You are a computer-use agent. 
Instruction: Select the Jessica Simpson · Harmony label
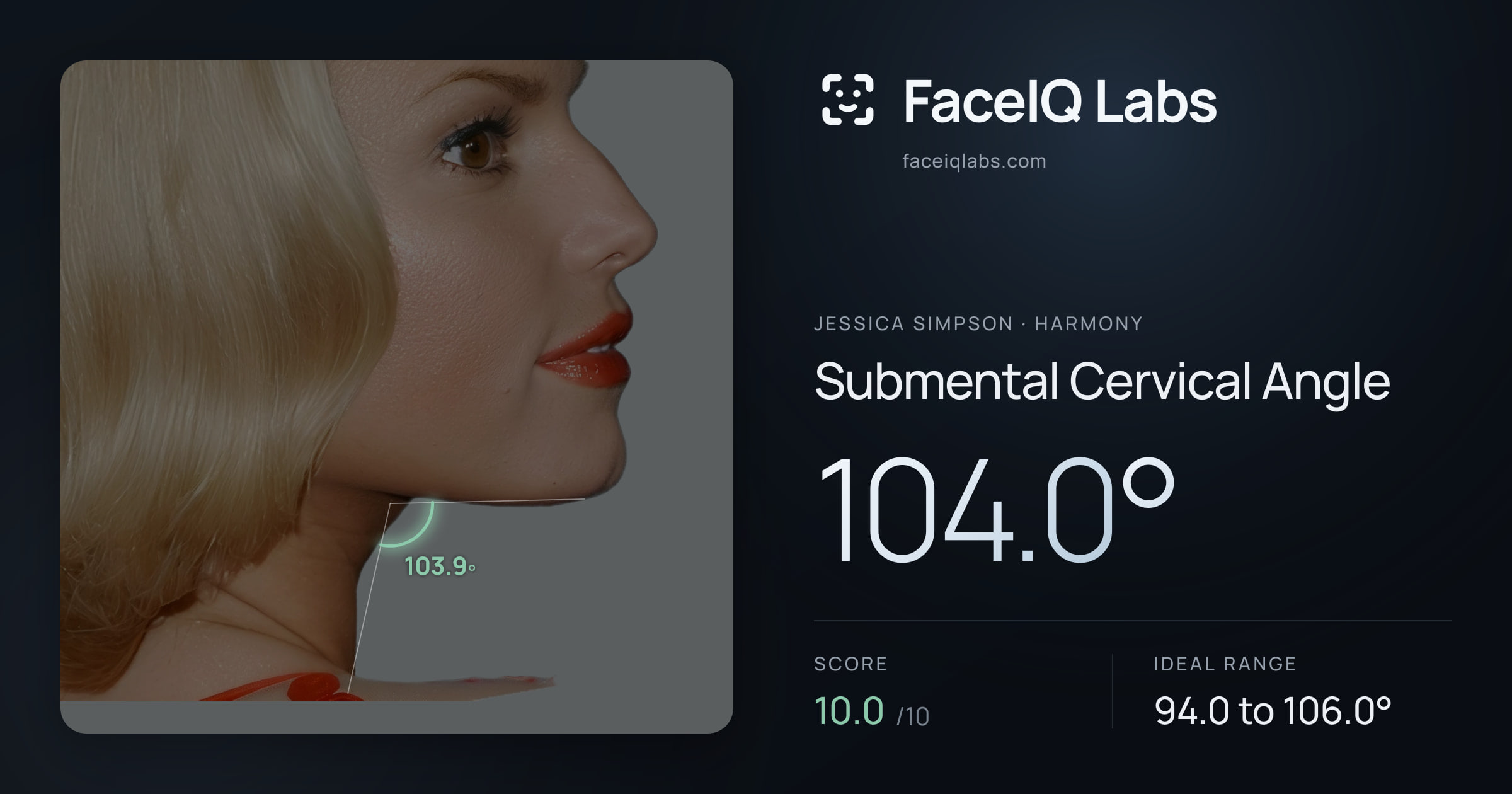978,323
